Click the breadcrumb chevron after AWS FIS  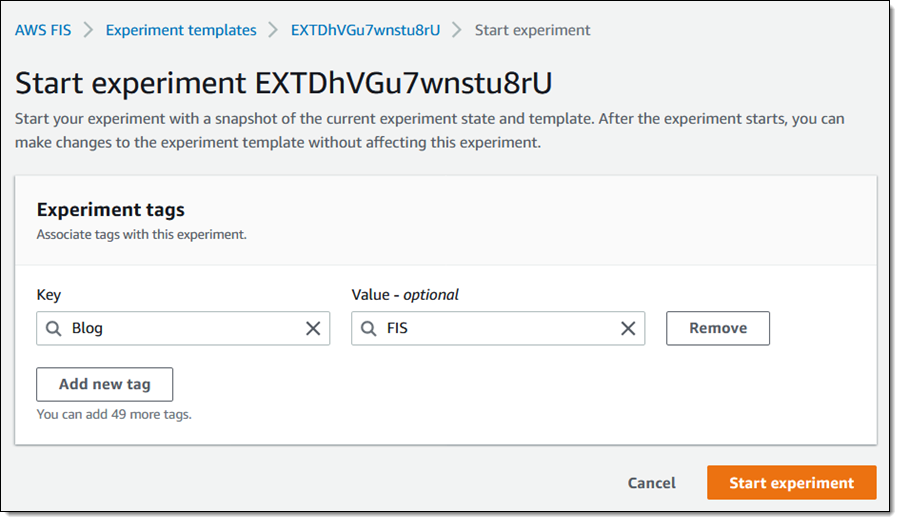(x=88, y=30)
